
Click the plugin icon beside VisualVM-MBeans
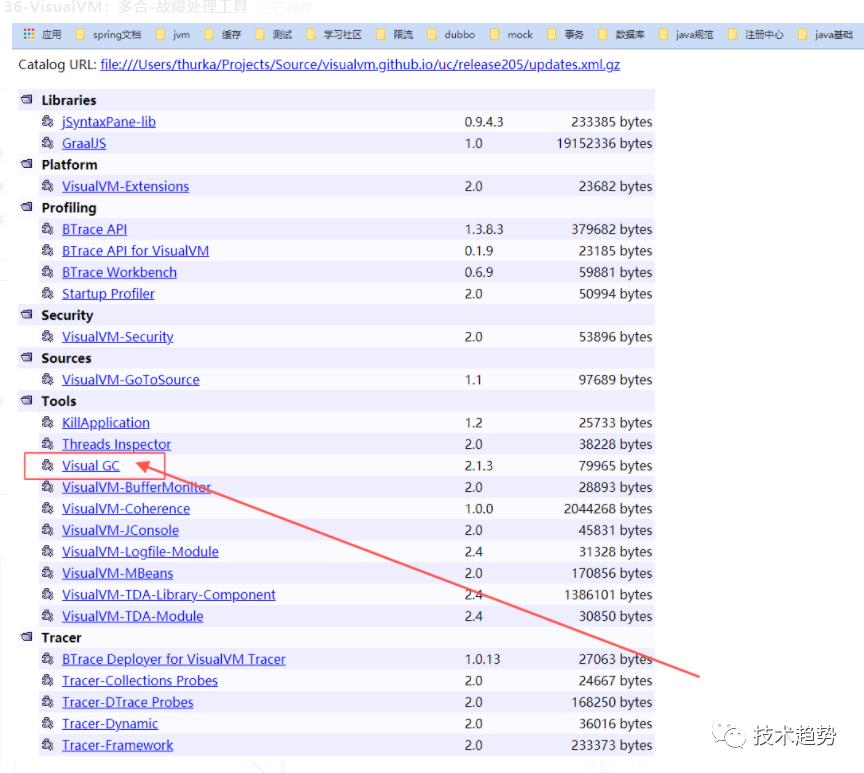47,573
